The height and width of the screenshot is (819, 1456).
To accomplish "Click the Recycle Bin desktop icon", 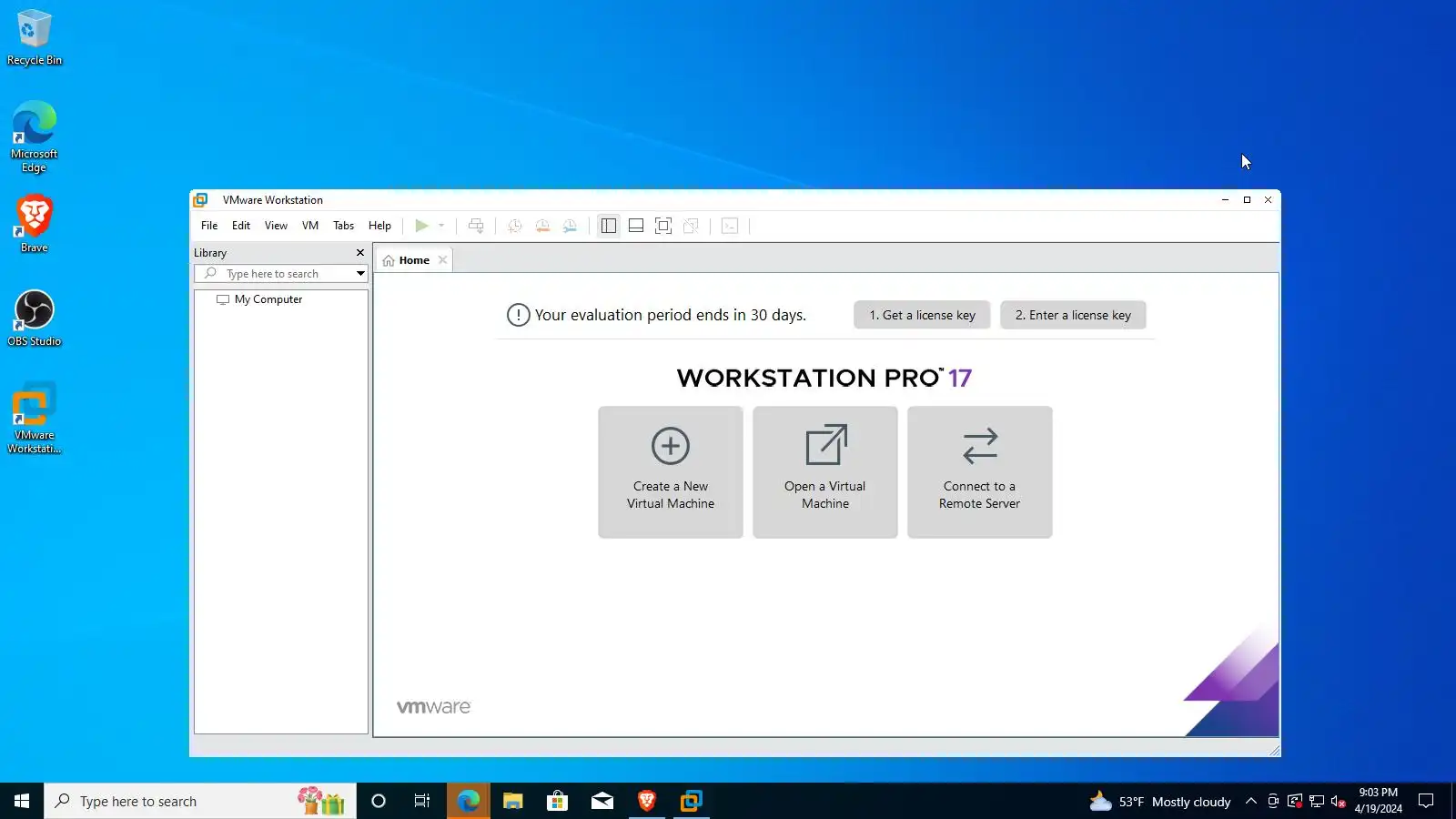I will coord(35,38).
